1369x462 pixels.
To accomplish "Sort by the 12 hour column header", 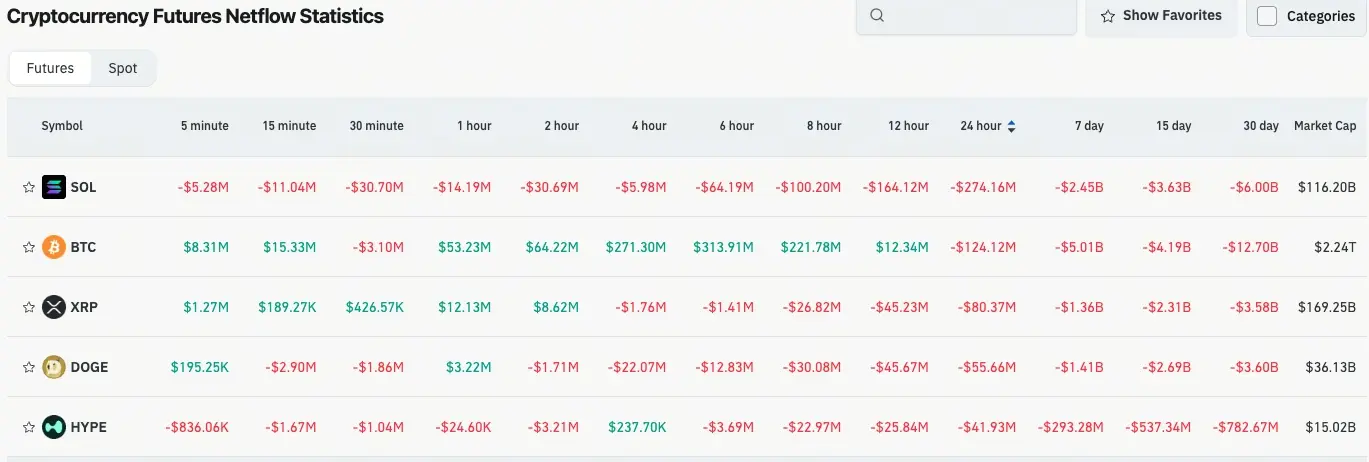I will point(908,126).
